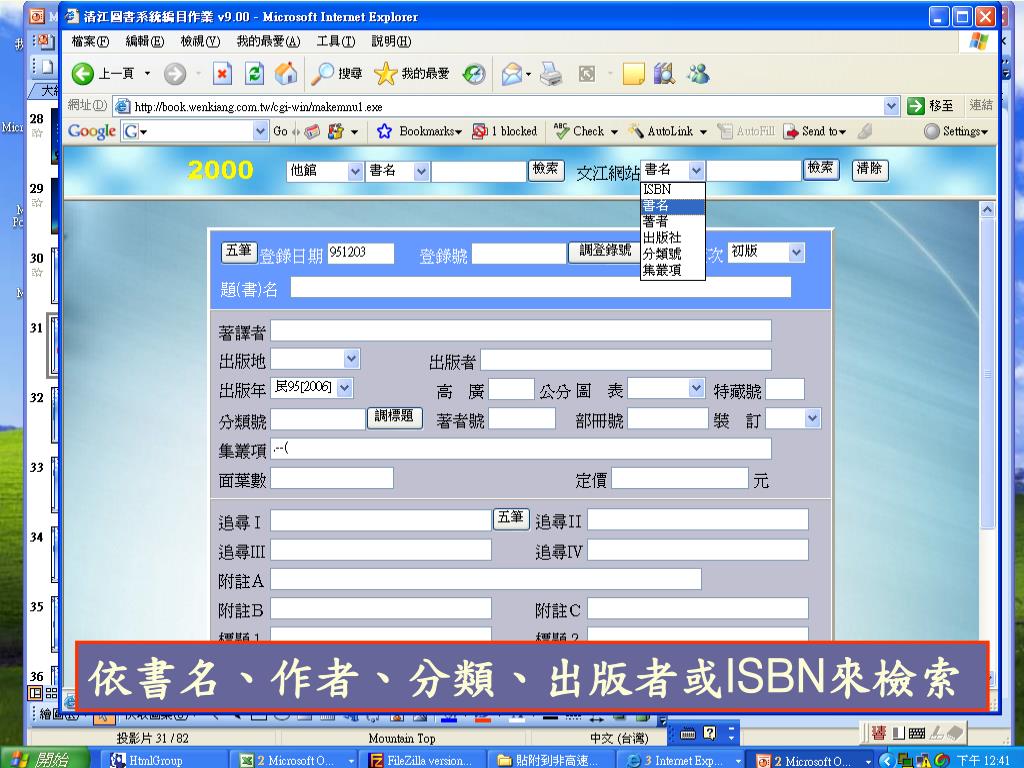The height and width of the screenshot is (768, 1024).
Task: Open the Send to toolbar button
Action: click(x=815, y=131)
